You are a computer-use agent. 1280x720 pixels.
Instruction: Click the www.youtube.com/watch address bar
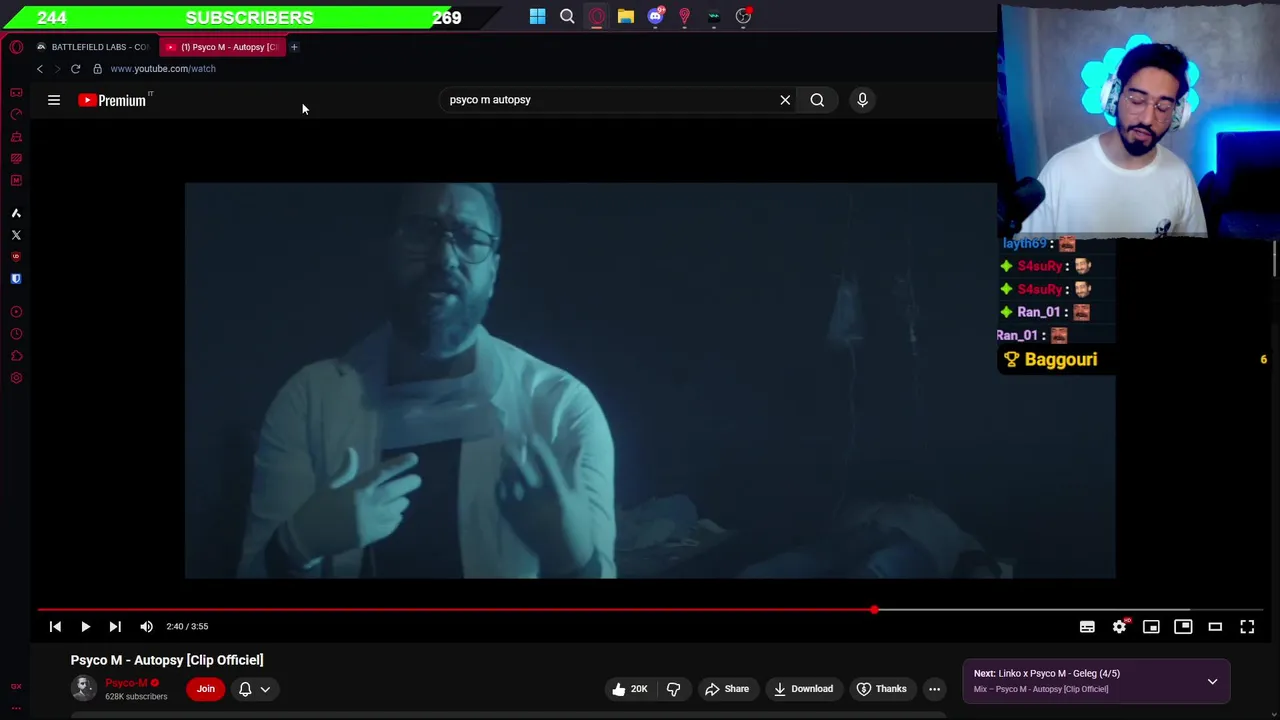pyautogui.click(x=163, y=69)
